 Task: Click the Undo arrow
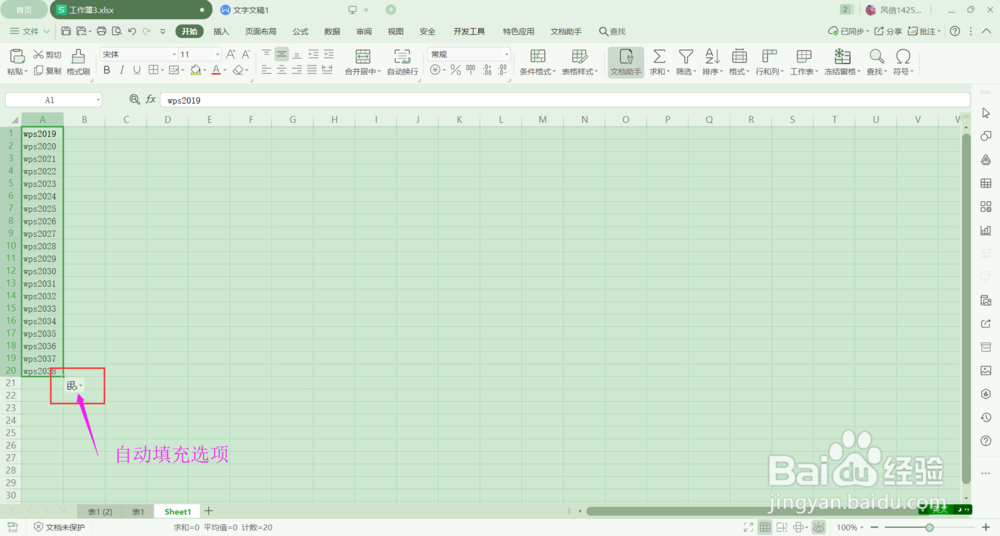[132, 31]
